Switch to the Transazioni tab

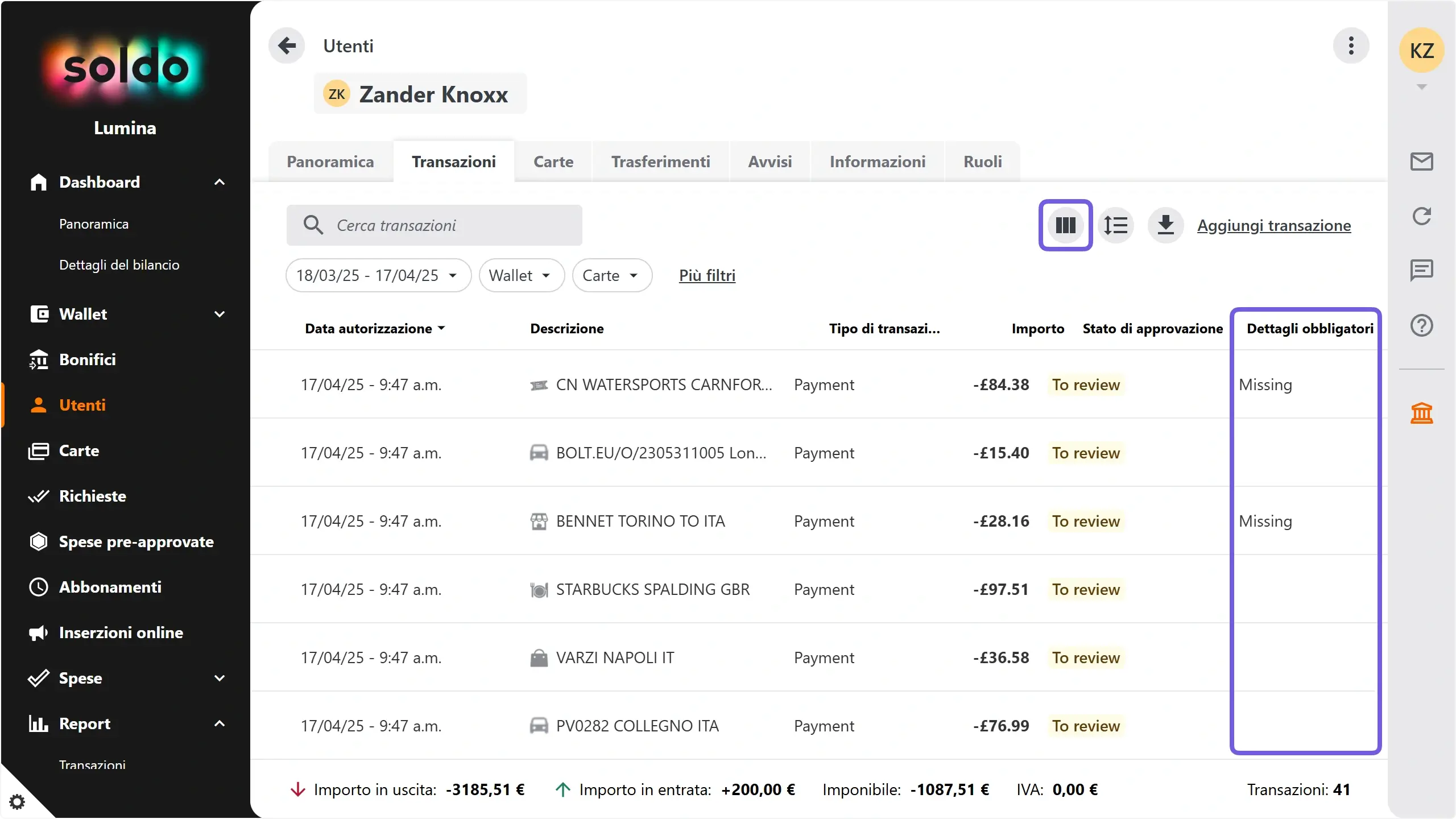tap(454, 162)
